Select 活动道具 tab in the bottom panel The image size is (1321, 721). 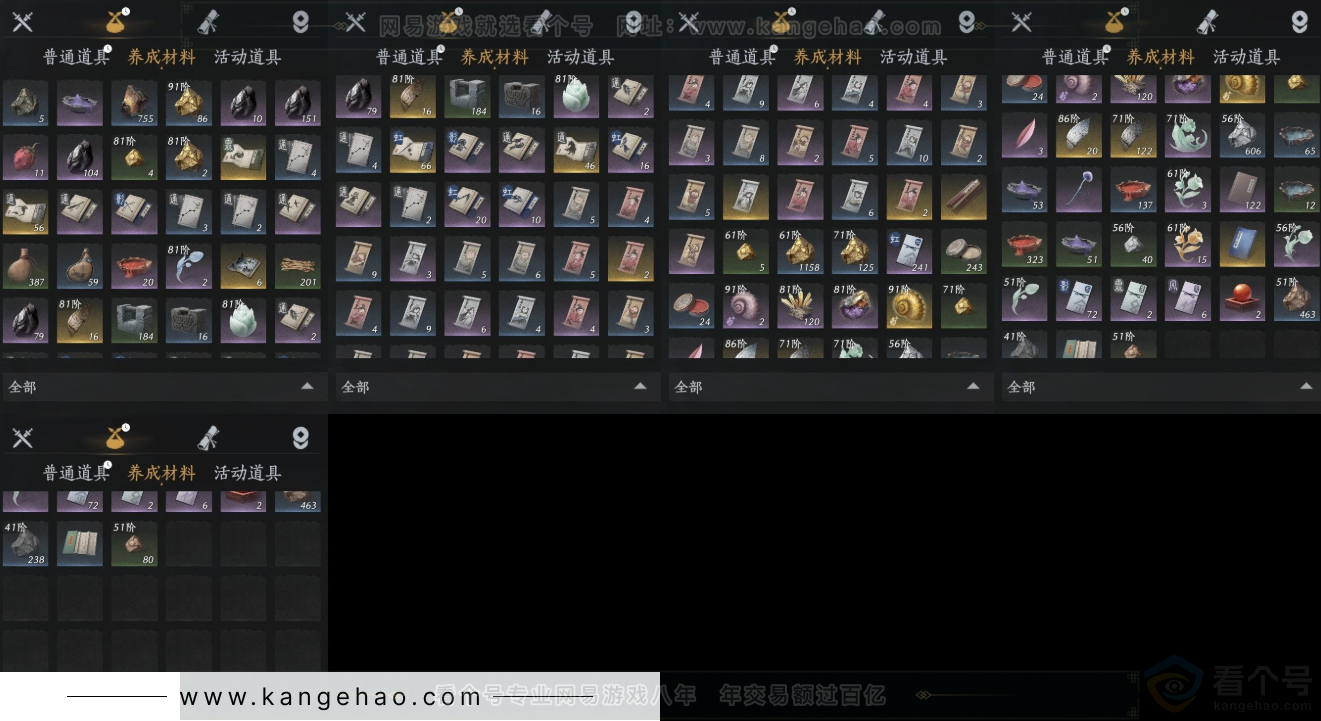pos(247,473)
